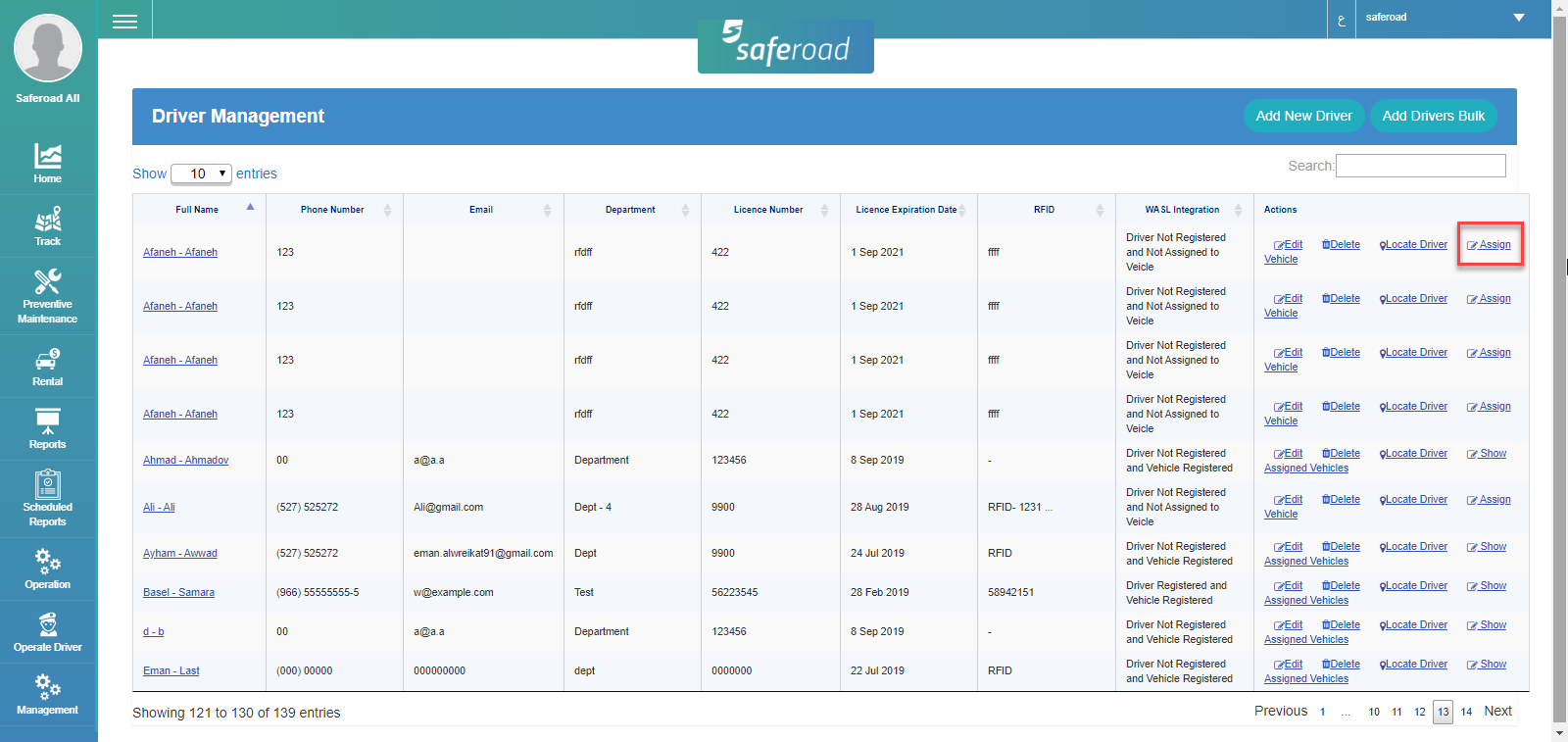Image resolution: width=1568 pixels, height=742 pixels.
Task: Open Preventive Maintenance in sidebar
Action: 47,295
